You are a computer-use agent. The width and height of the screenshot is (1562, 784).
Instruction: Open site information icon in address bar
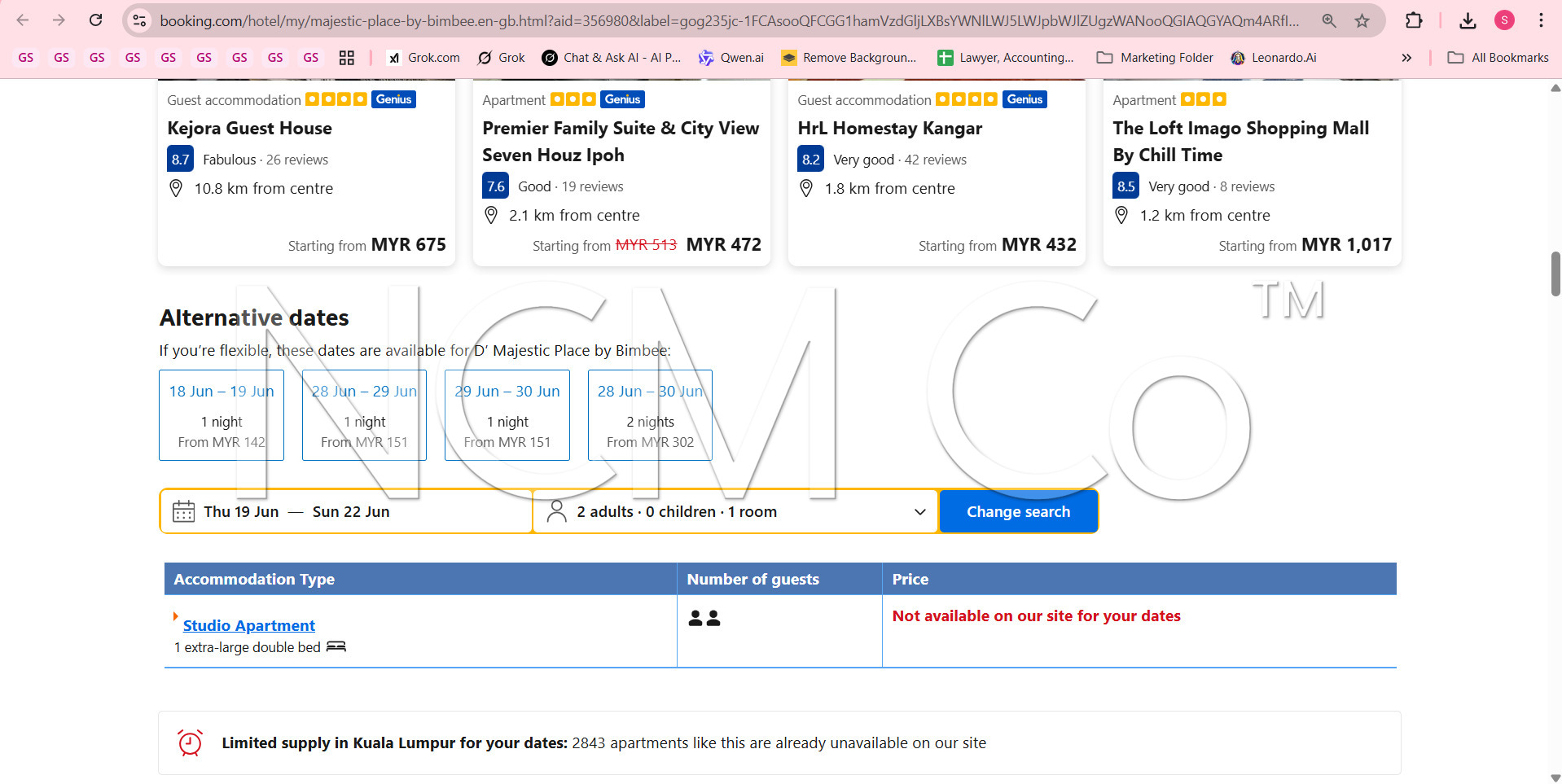point(139,20)
